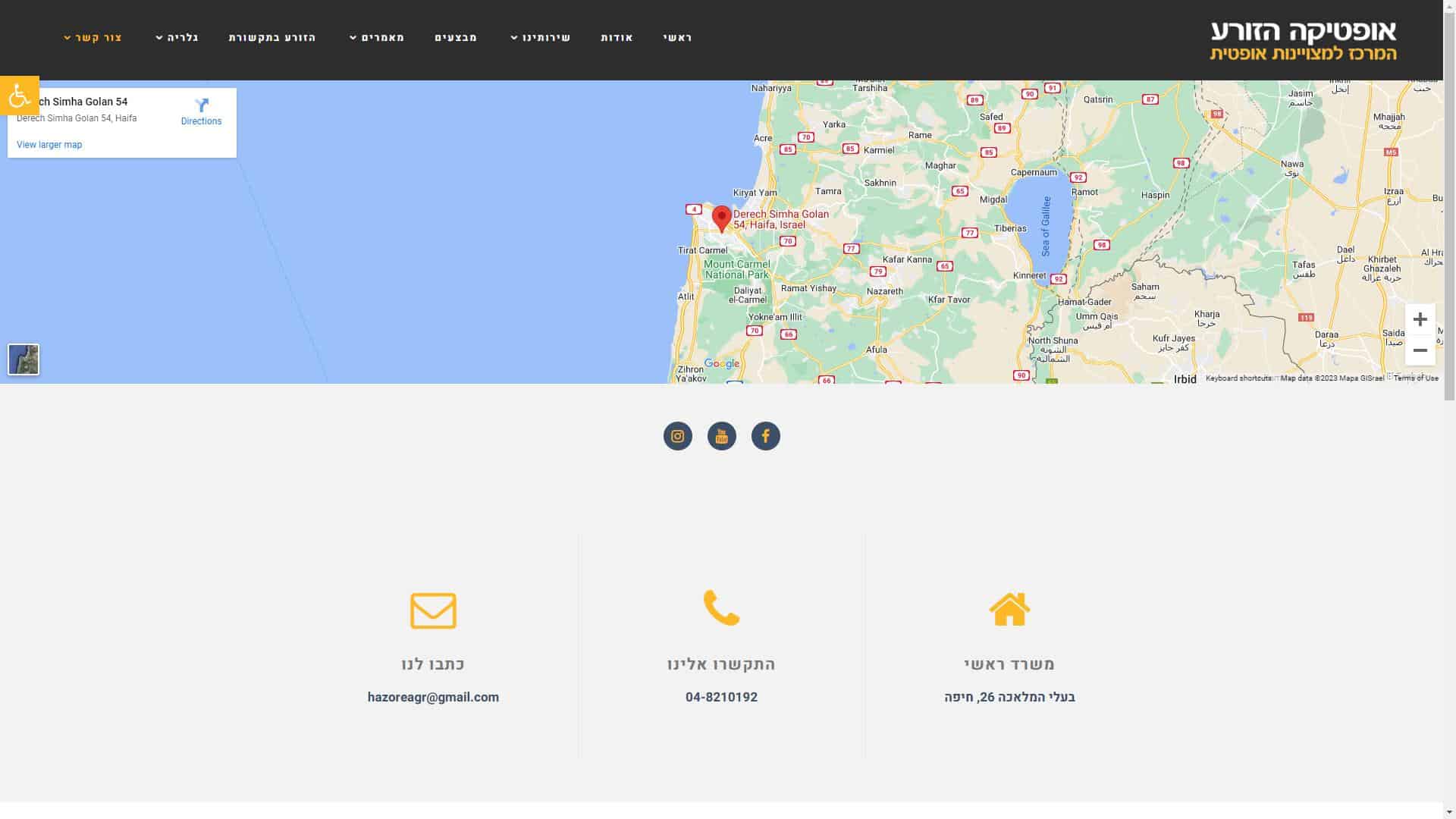1456x819 pixels.
Task: Expand the שירותינו services menu
Action: coord(540,38)
